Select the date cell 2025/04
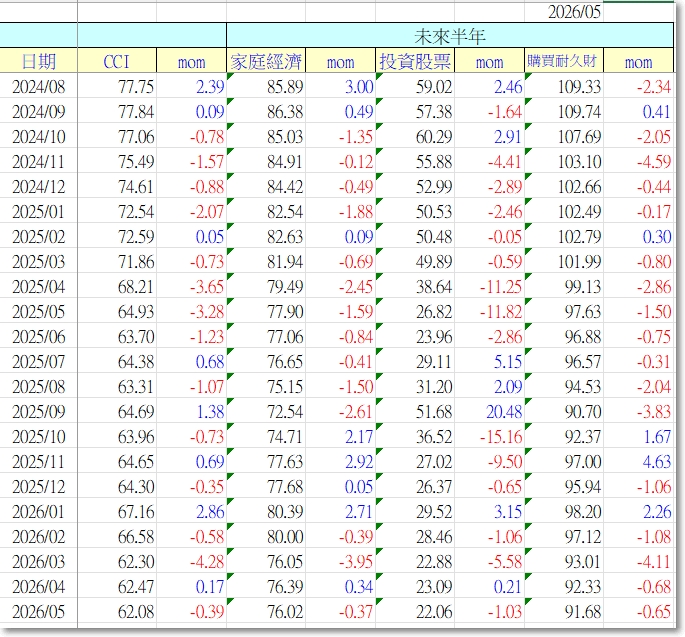The width and height of the screenshot is (685, 637). (38, 286)
